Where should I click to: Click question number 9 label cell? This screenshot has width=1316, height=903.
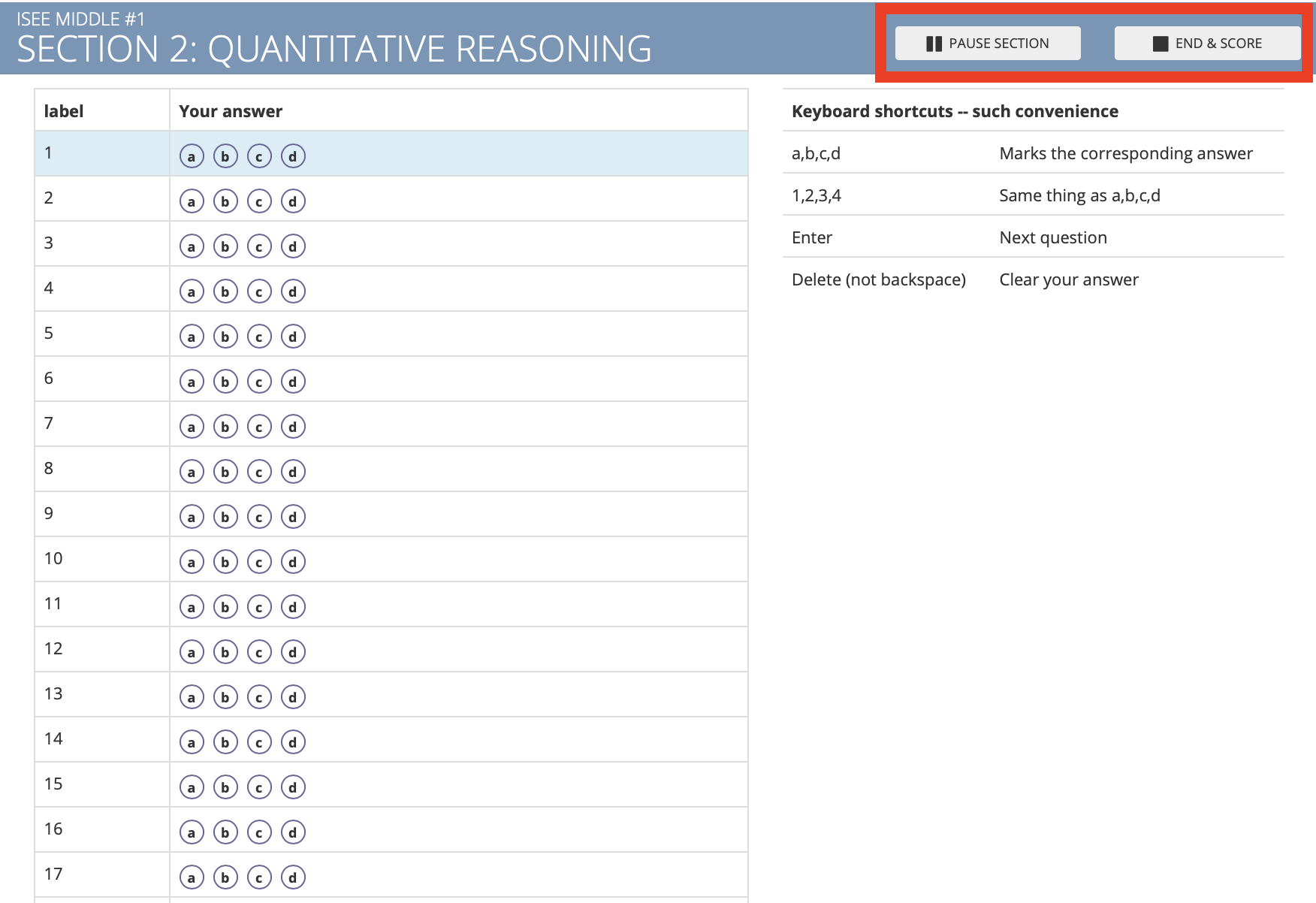(x=102, y=514)
